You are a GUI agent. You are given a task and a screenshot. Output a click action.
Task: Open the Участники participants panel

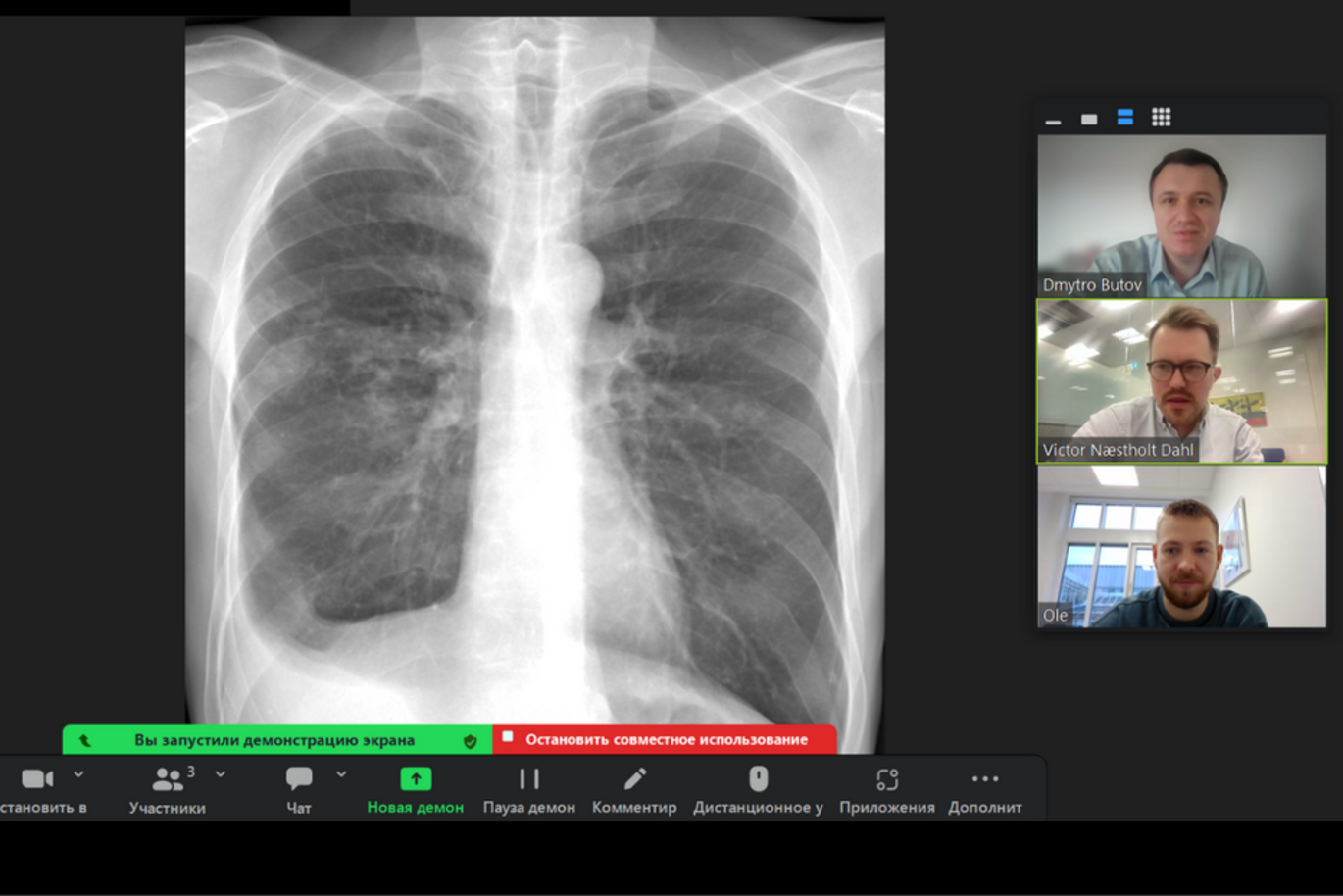[168, 790]
